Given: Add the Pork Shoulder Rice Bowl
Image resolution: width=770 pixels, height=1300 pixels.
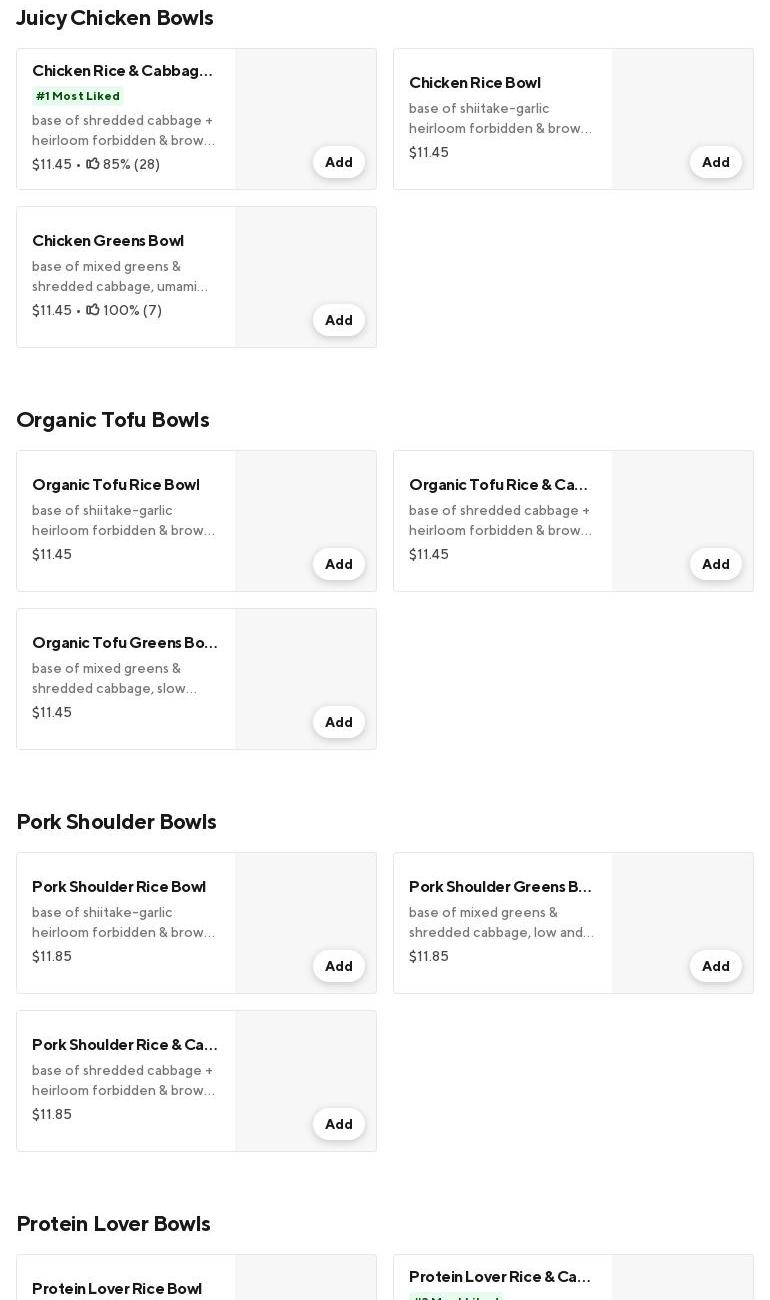Looking at the screenshot, I should click(339, 966).
